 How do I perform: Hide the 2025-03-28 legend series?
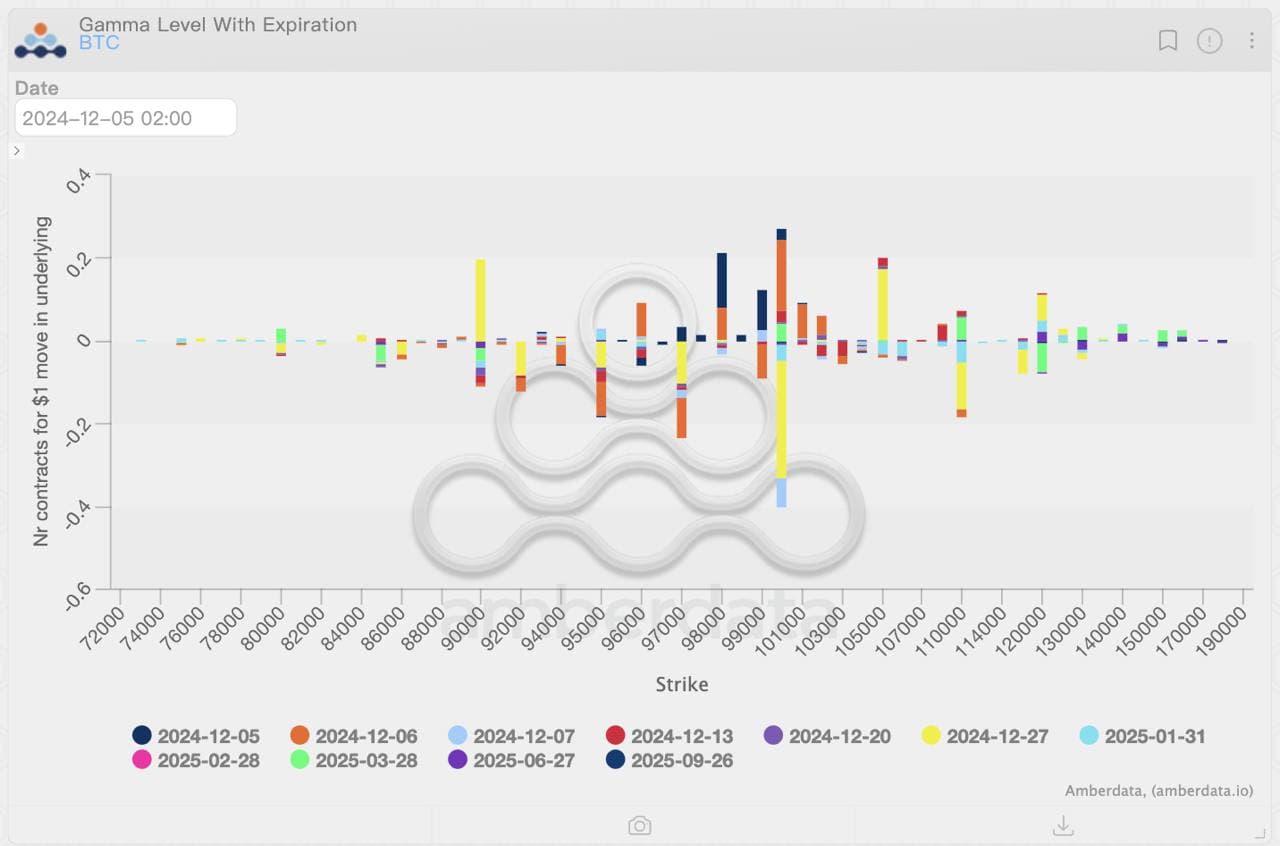click(354, 760)
